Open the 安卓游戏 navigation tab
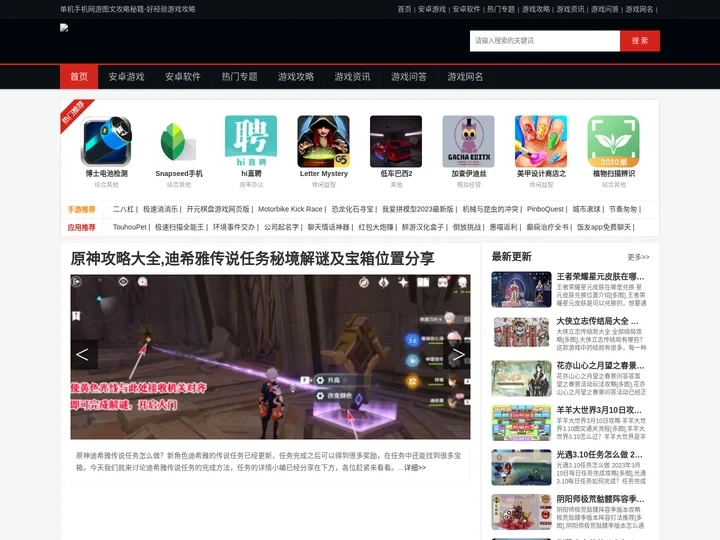The image size is (720, 540). click(126, 77)
